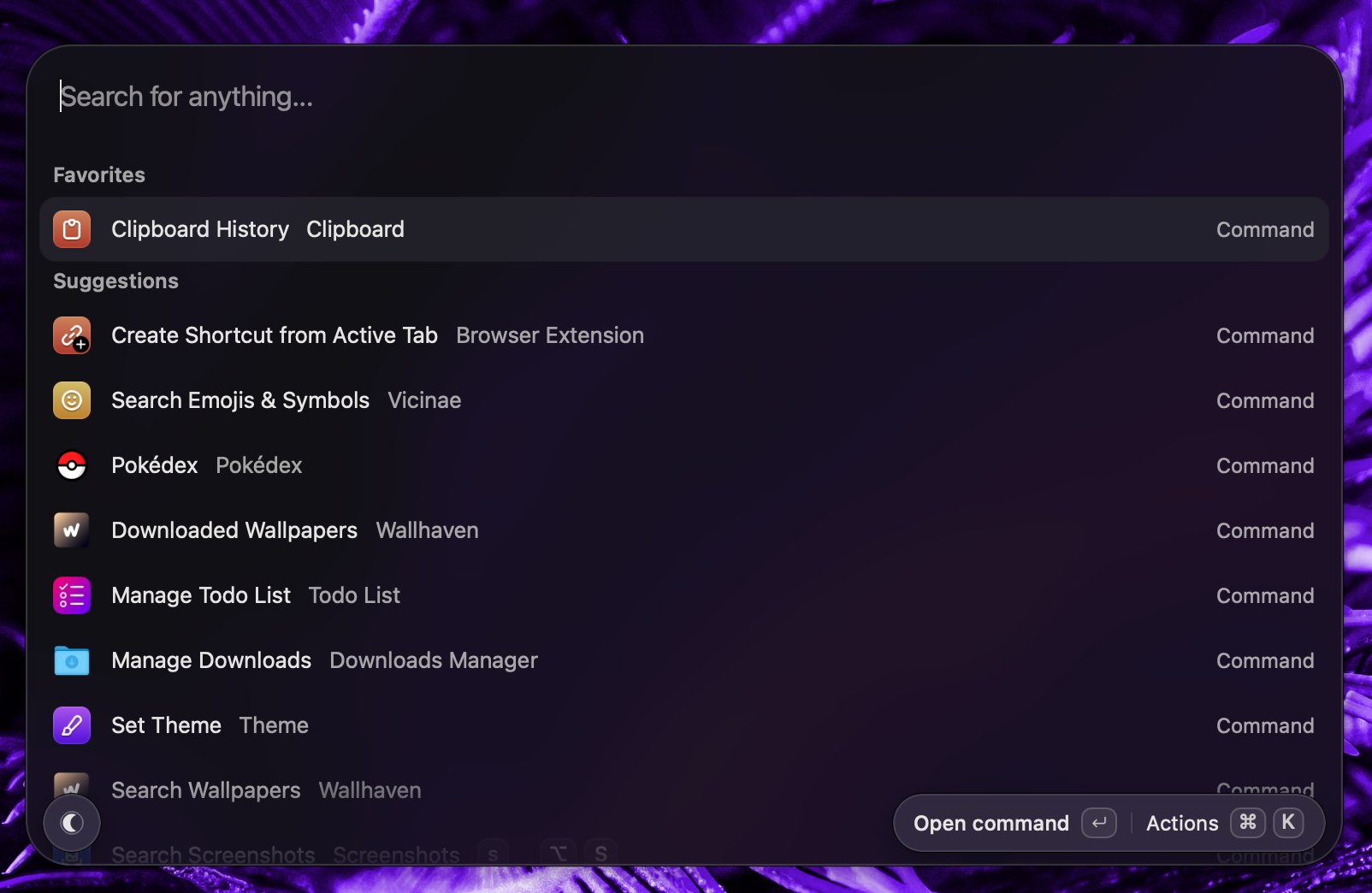Click the Suggestions section header
The width and height of the screenshot is (1372, 893).
click(116, 281)
